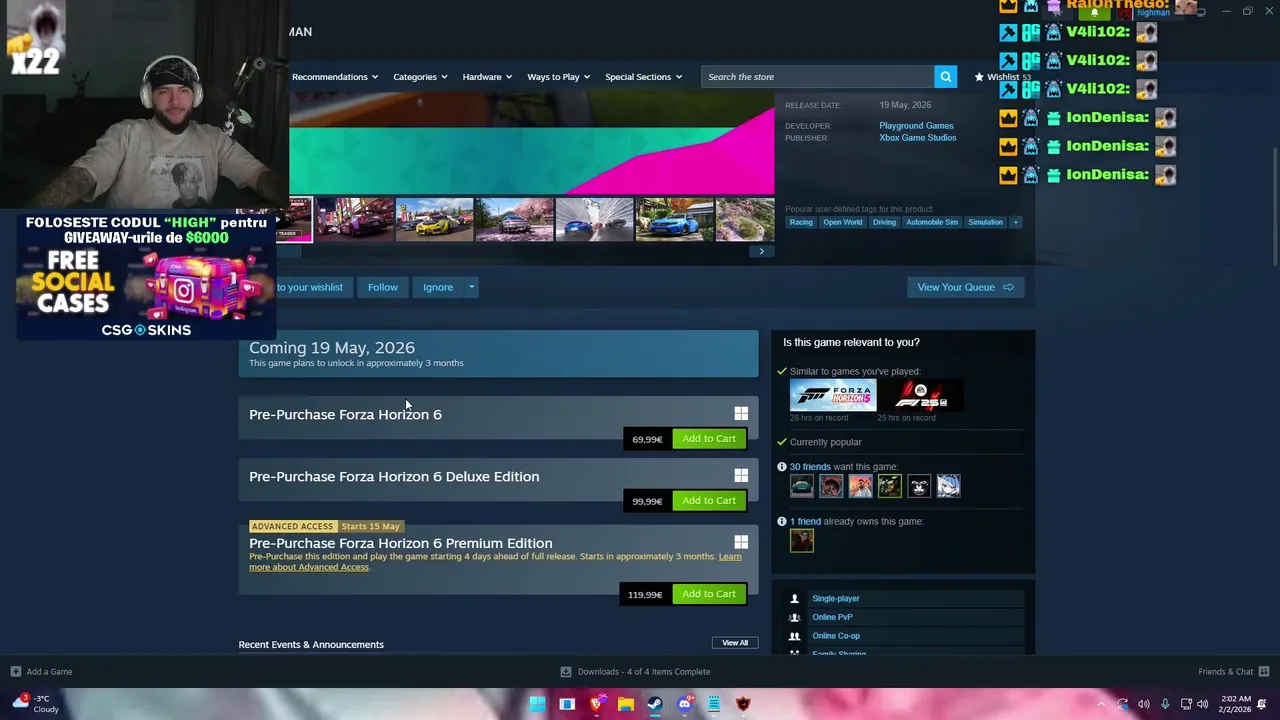Image resolution: width=1280 pixels, height=720 pixels.
Task: Open the Friends & Chat icon
Action: coord(1264,672)
